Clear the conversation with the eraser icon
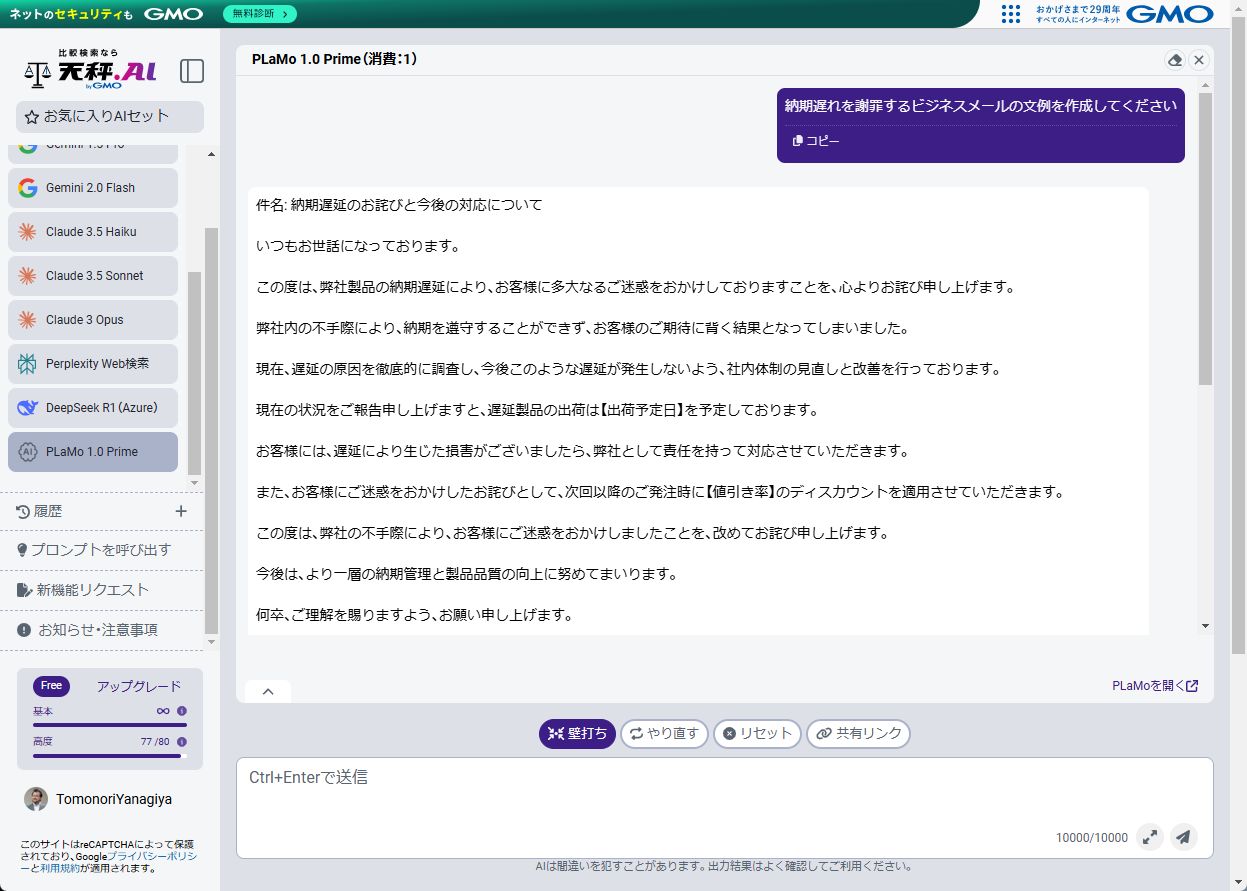The image size is (1247, 891). click(1175, 60)
